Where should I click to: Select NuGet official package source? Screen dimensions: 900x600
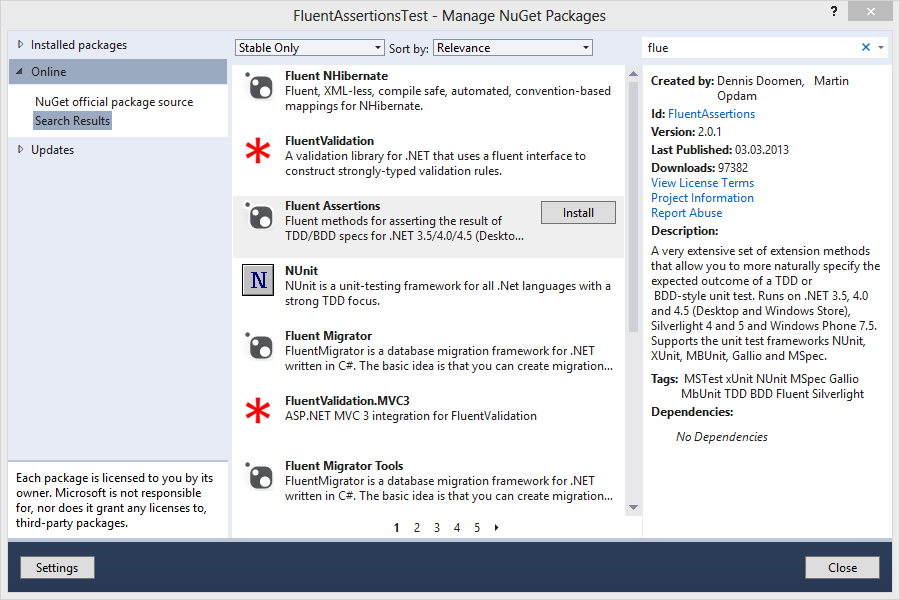[x=114, y=102]
